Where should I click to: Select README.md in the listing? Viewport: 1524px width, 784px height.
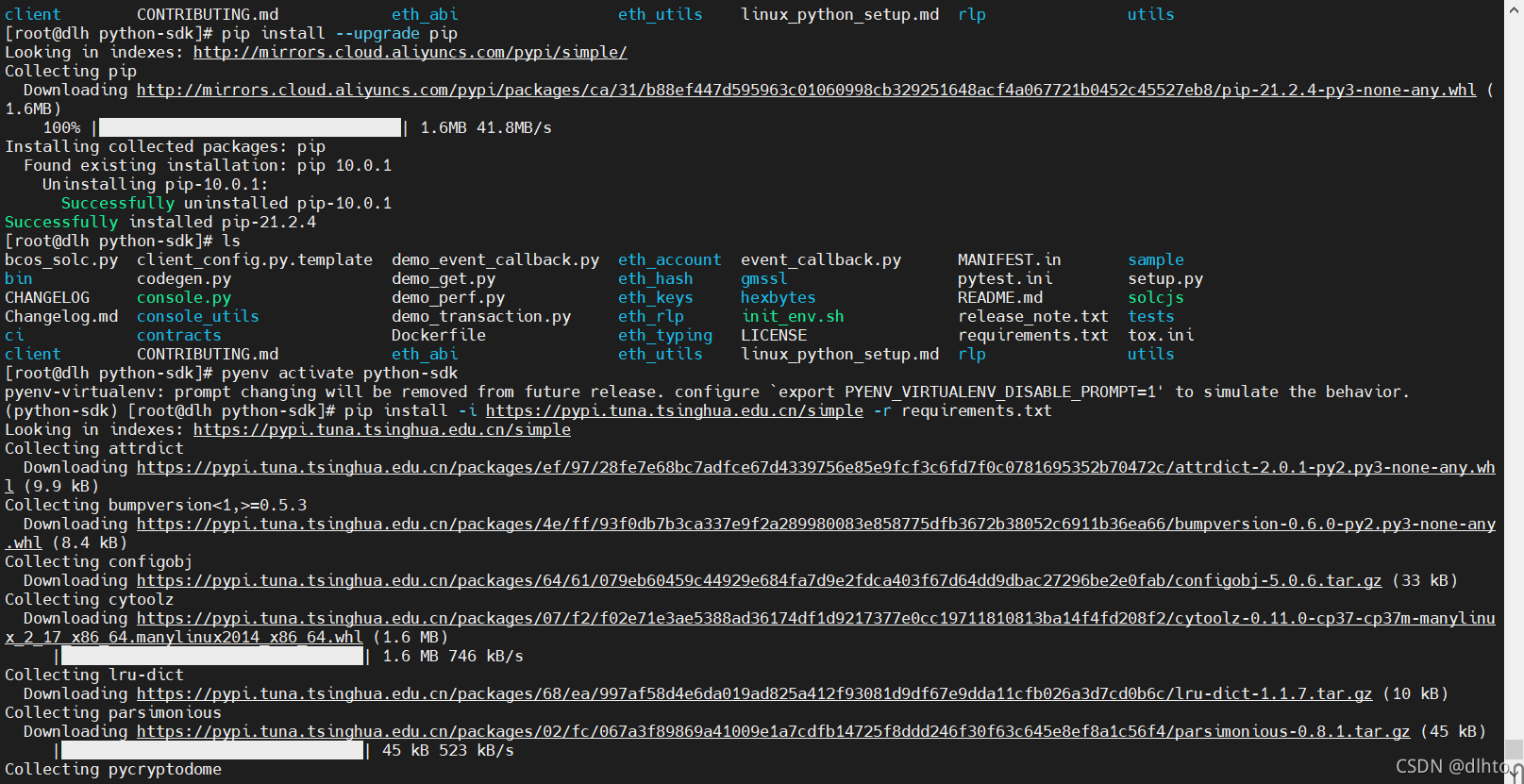pos(1000,297)
